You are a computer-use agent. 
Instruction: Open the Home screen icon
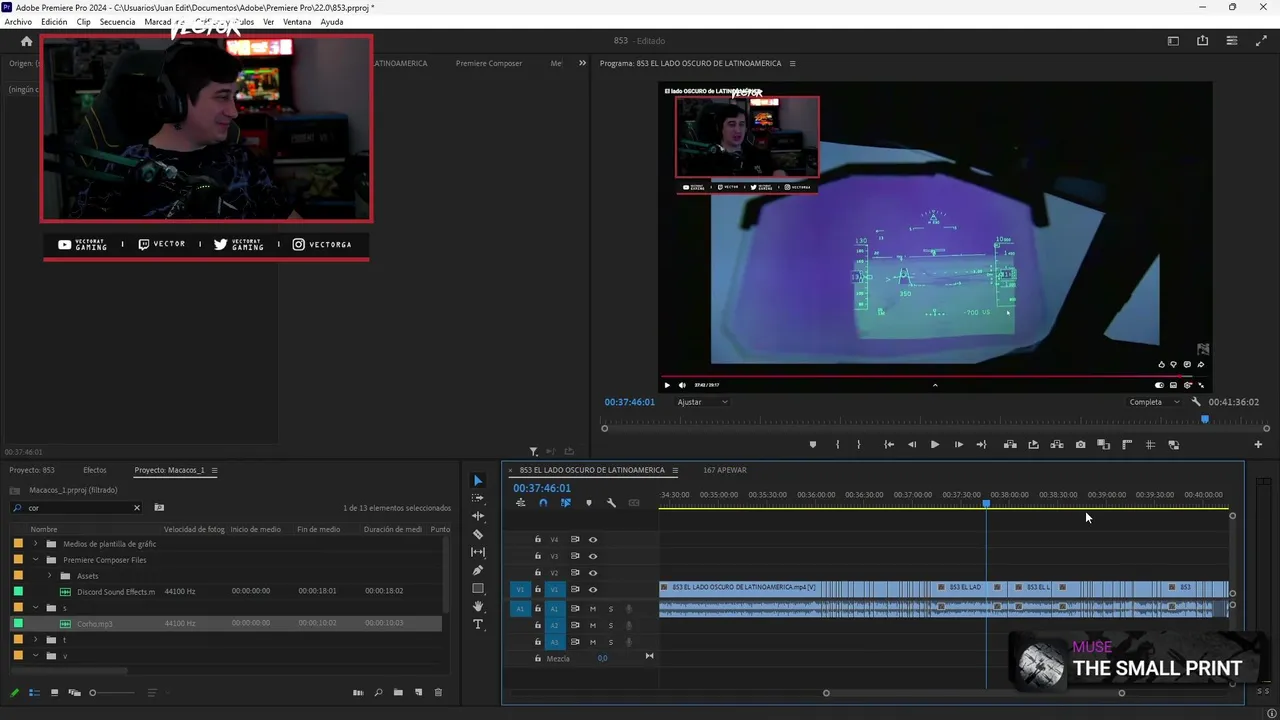click(27, 41)
